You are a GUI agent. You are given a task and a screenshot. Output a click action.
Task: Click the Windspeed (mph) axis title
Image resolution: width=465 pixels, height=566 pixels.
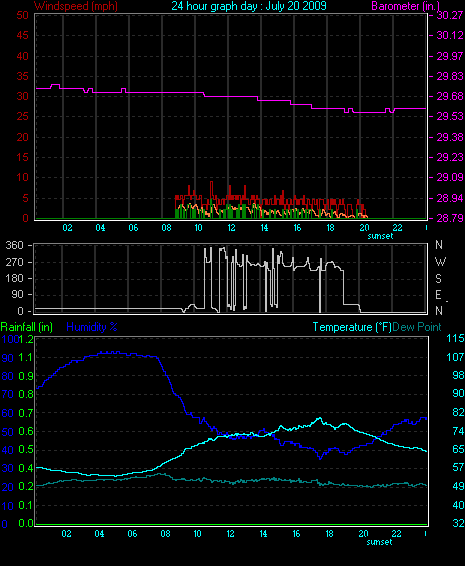pos(76,6)
